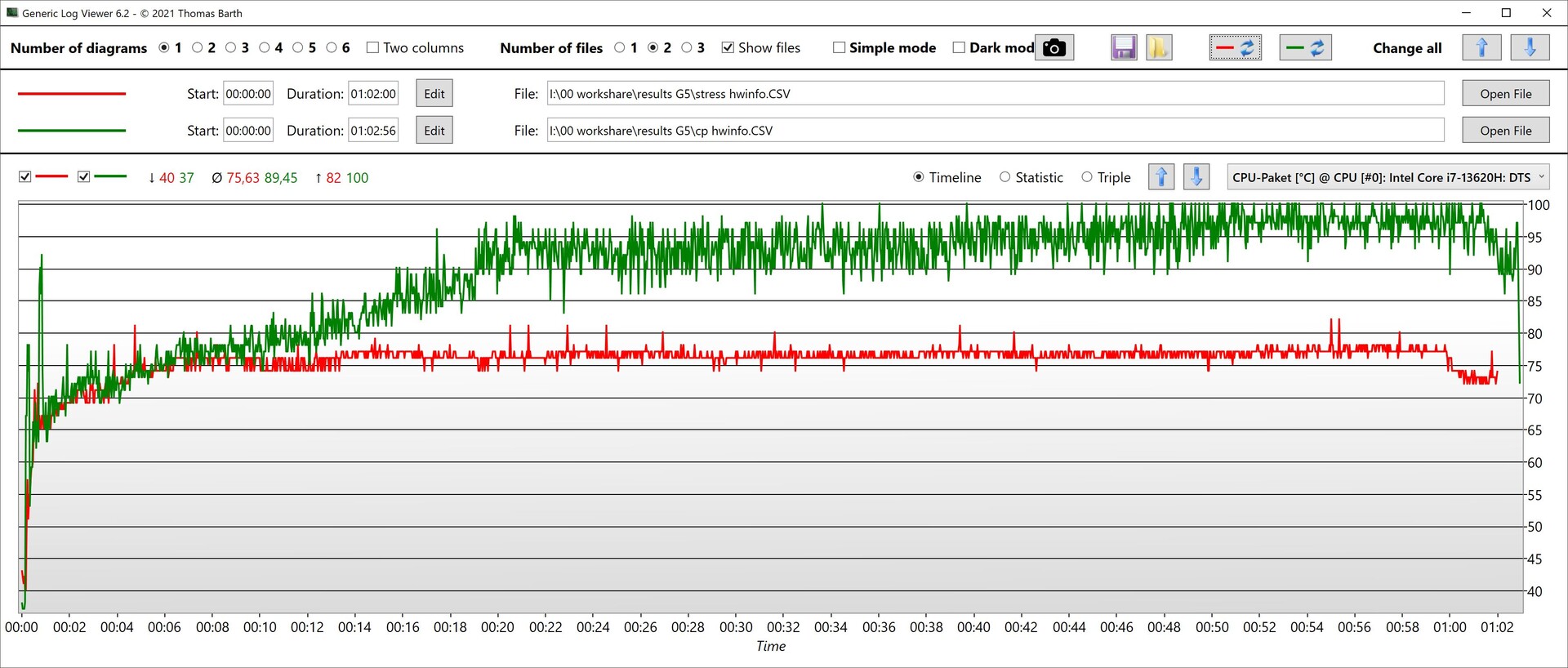
Task: Click up arrow beside sensor dropdown
Action: pos(1161,177)
